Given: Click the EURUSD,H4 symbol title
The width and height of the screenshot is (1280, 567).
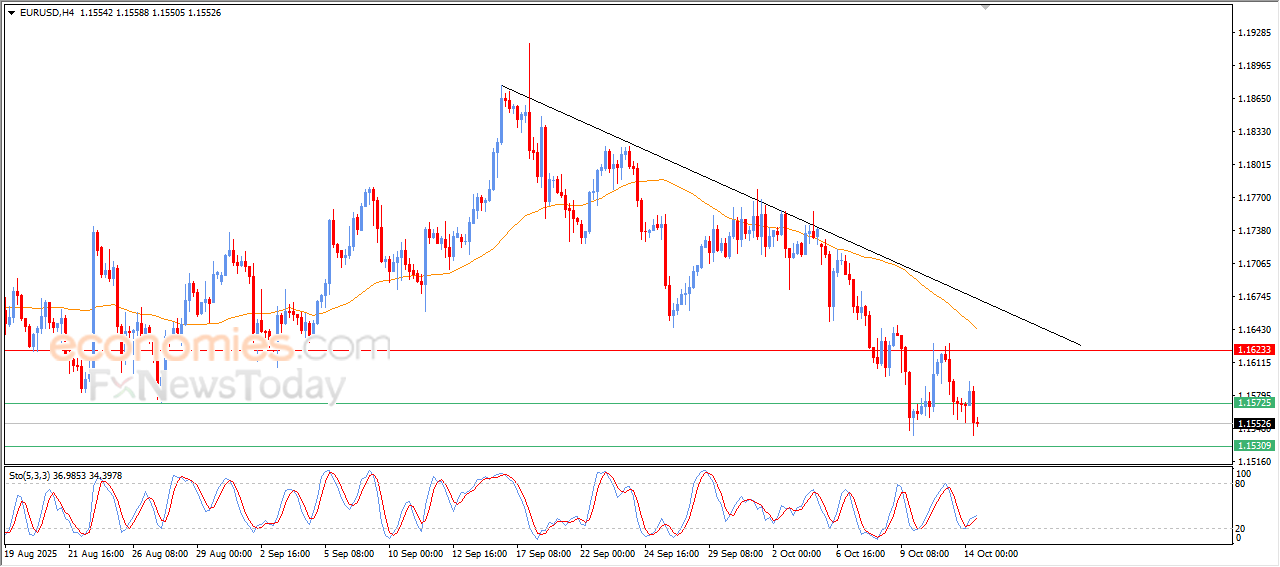Looking at the screenshot, I should point(46,13).
